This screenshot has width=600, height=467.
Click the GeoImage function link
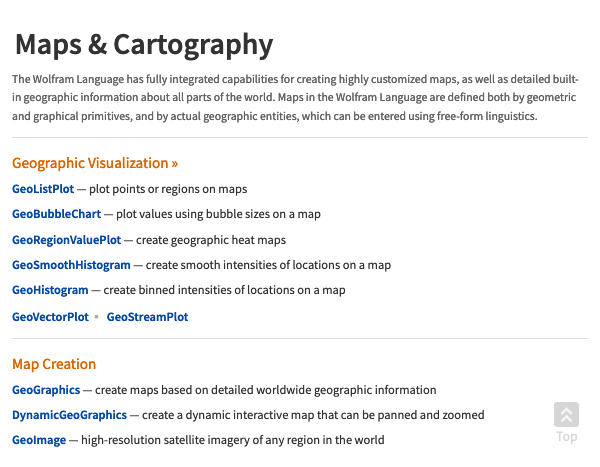[39, 440]
